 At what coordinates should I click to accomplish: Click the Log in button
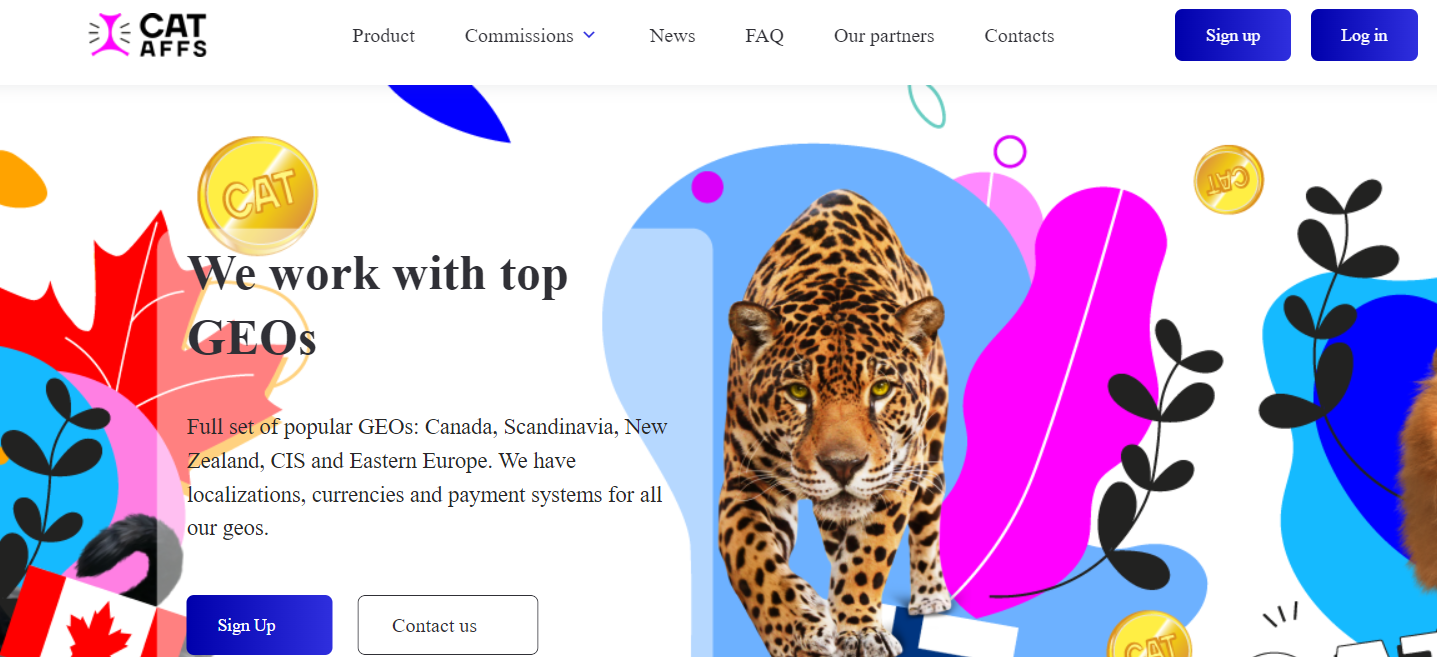pyautogui.click(x=1364, y=35)
